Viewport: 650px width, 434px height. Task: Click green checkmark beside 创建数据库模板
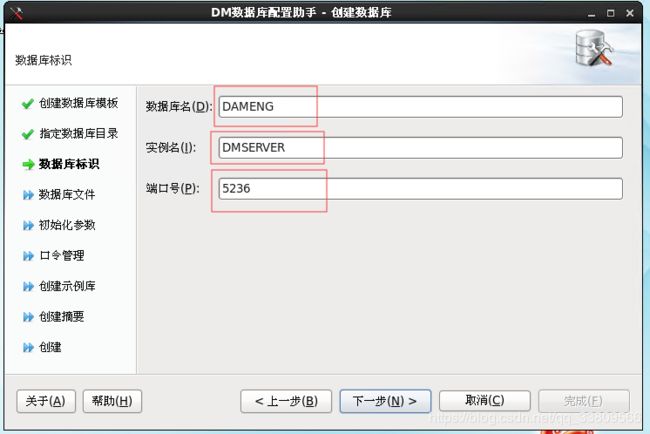(x=28, y=103)
